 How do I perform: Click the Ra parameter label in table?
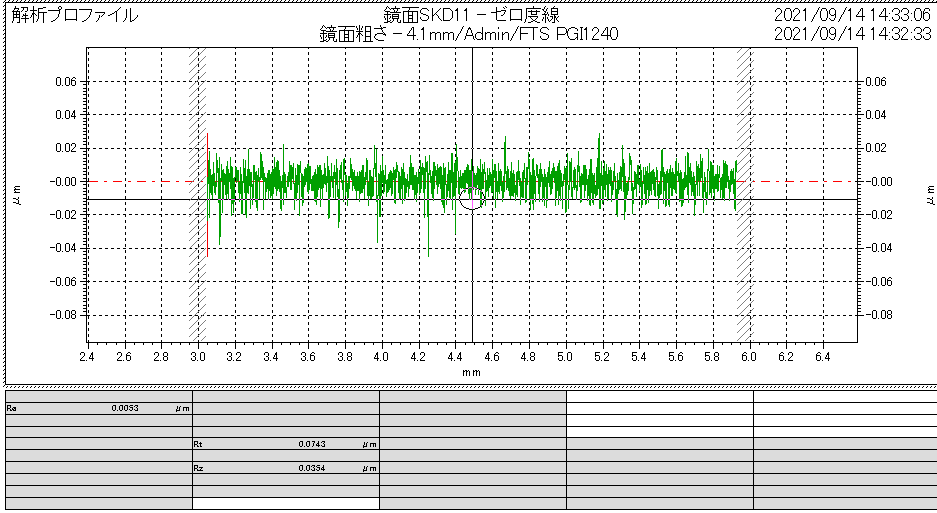pyautogui.click(x=12, y=409)
